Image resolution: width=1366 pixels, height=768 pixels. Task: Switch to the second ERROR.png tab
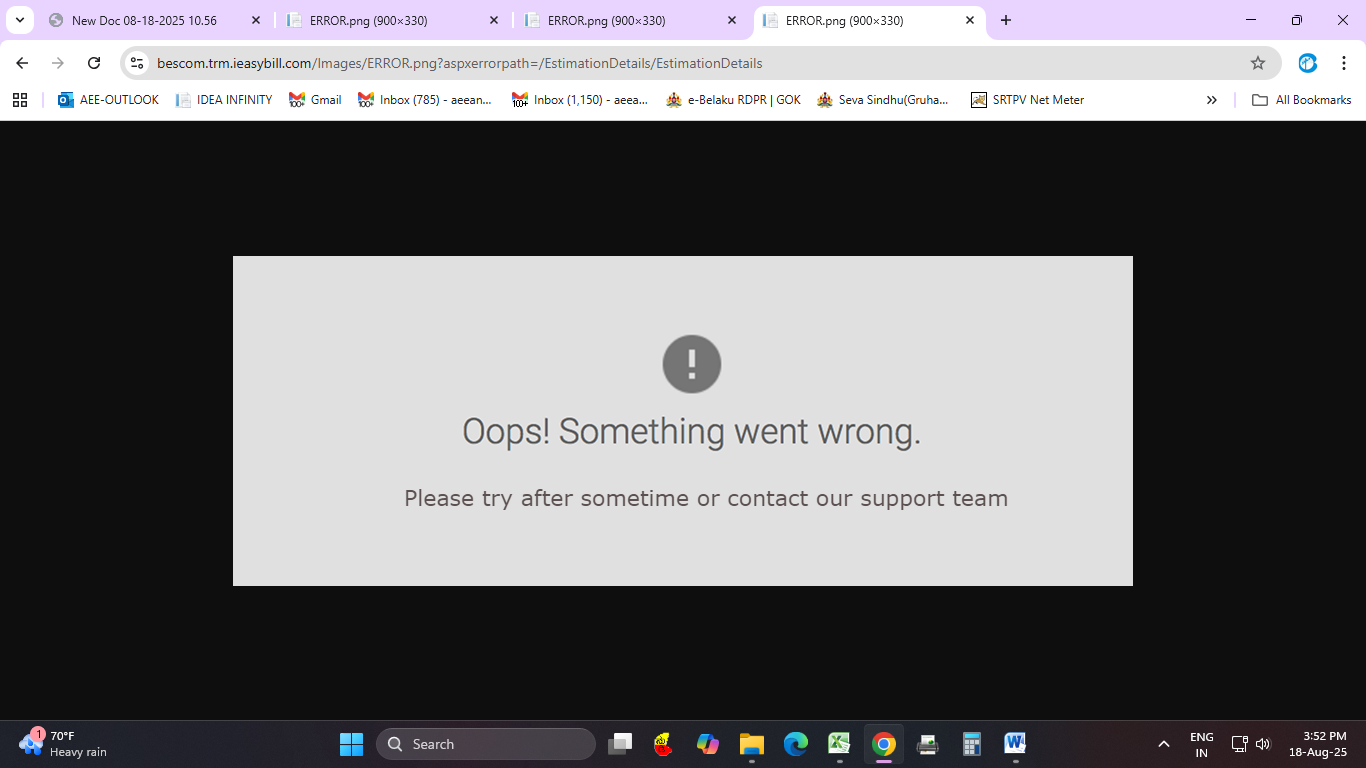click(x=631, y=20)
